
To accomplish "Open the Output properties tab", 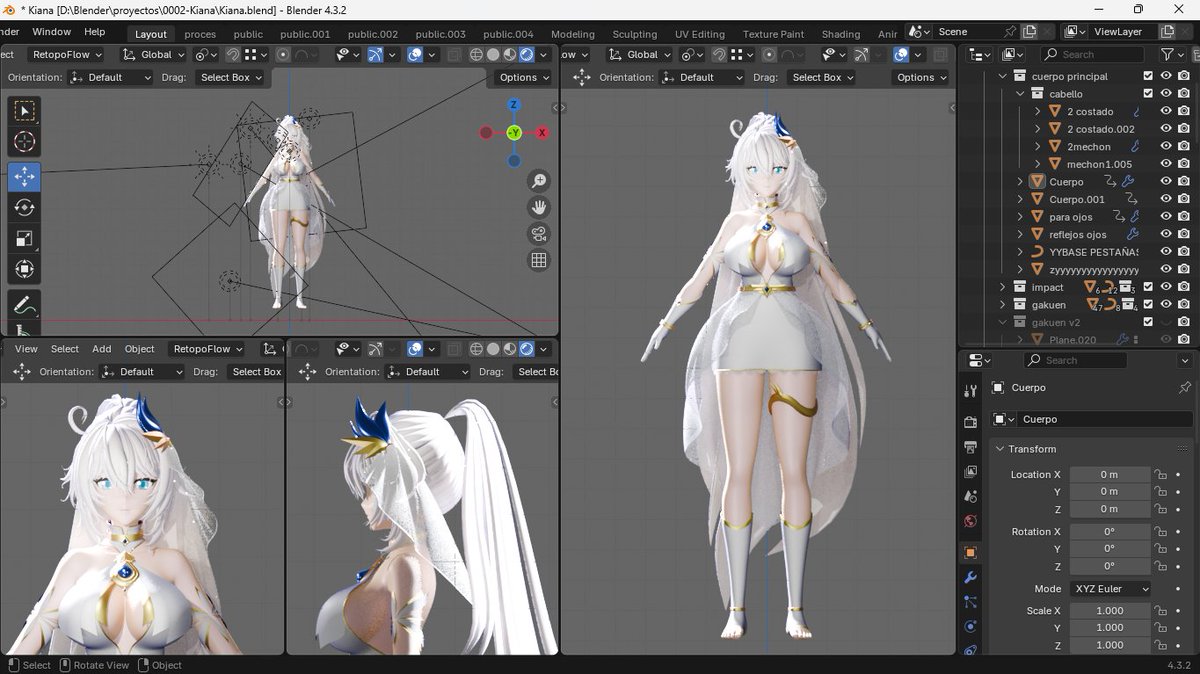I will pyautogui.click(x=969, y=447).
